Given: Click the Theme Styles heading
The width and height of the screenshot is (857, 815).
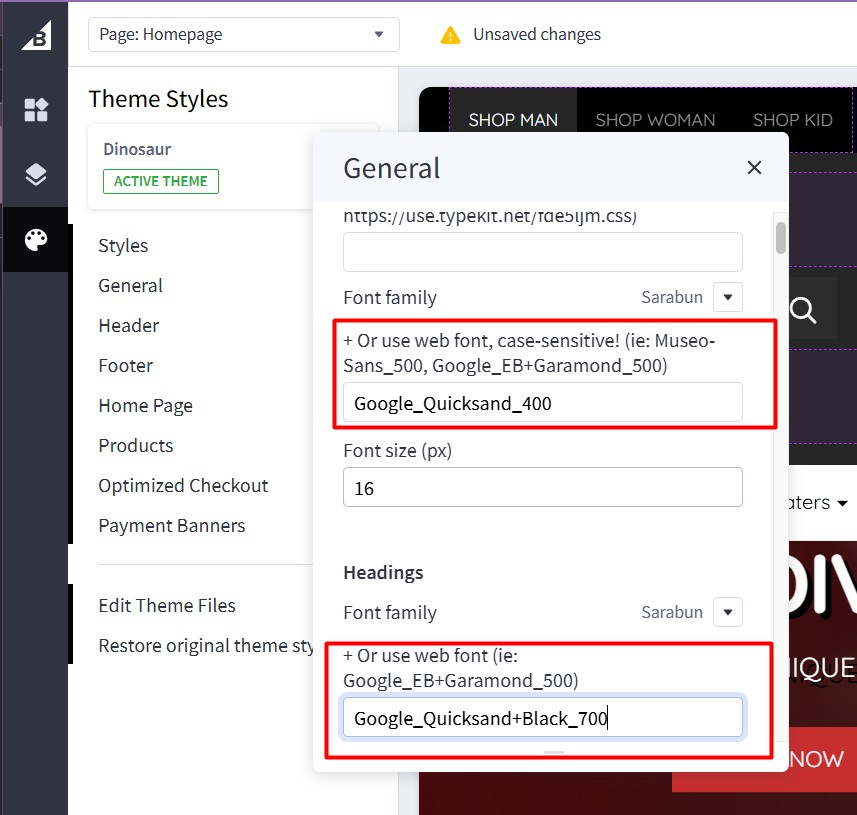Looking at the screenshot, I should [x=159, y=99].
